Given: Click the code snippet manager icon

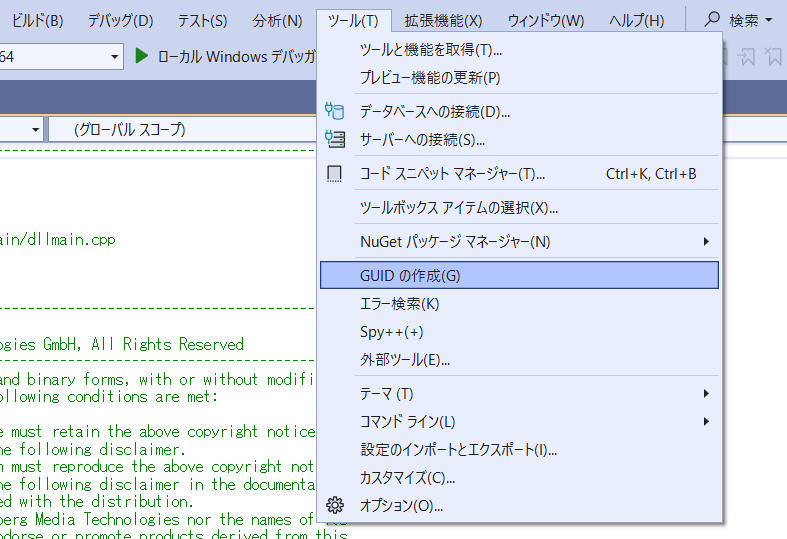Looking at the screenshot, I should pyautogui.click(x=335, y=174).
